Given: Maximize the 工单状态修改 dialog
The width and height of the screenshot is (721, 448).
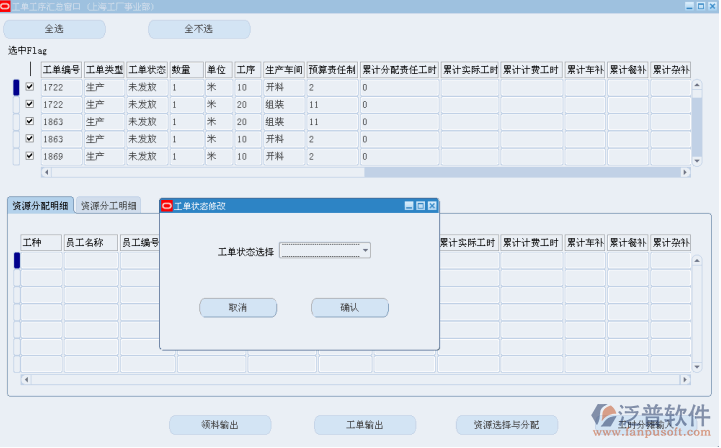Looking at the screenshot, I should click(420, 206).
